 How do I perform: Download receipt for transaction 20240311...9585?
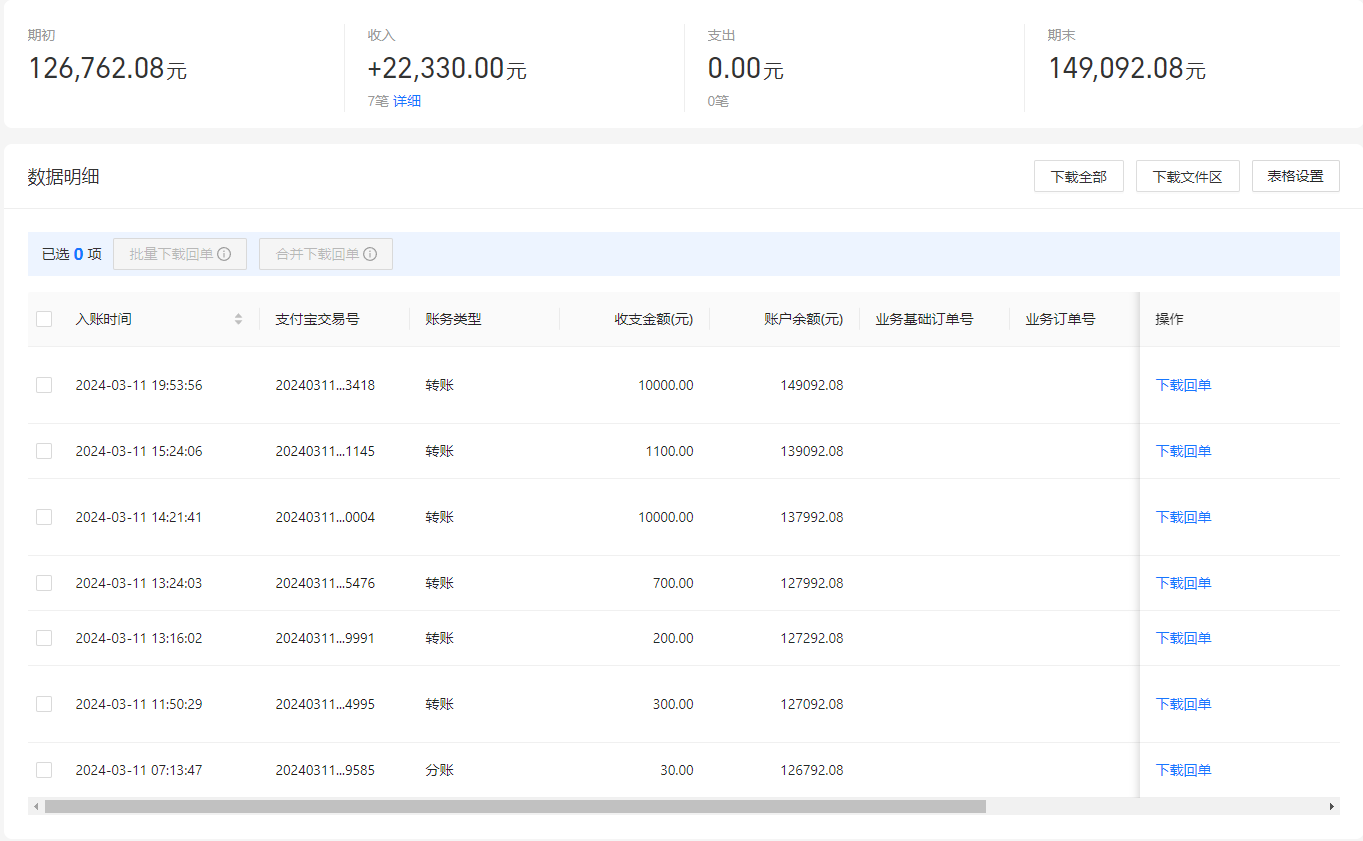1183,770
